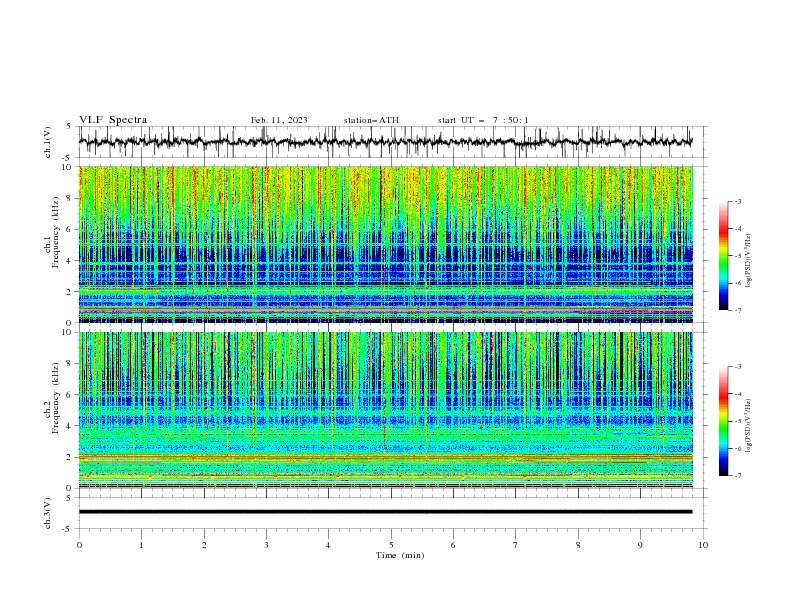792x612 pixels.
Task: Click time axis tick label "0"
Action: (x=79, y=545)
